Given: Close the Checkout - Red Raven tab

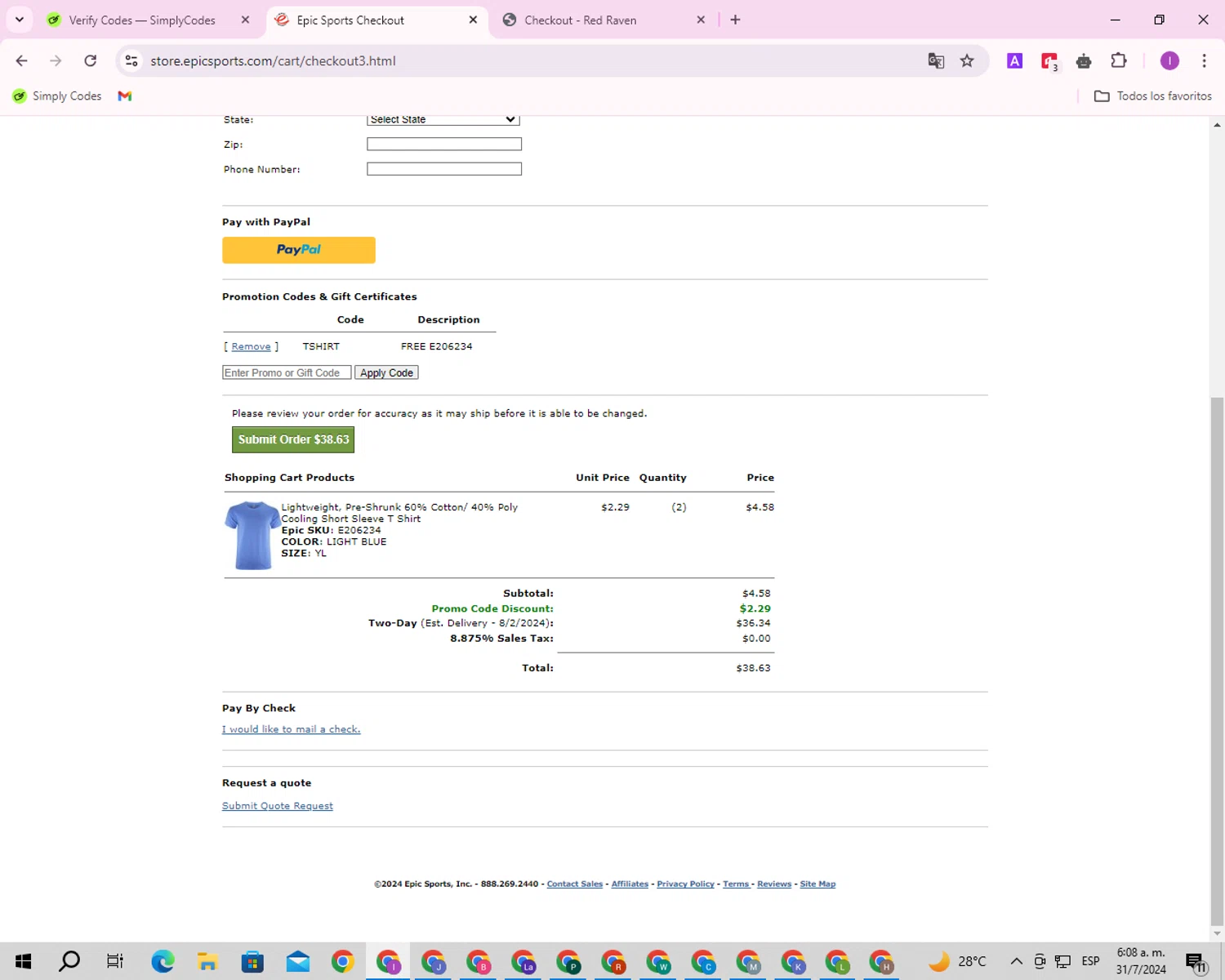Looking at the screenshot, I should click(x=701, y=20).
